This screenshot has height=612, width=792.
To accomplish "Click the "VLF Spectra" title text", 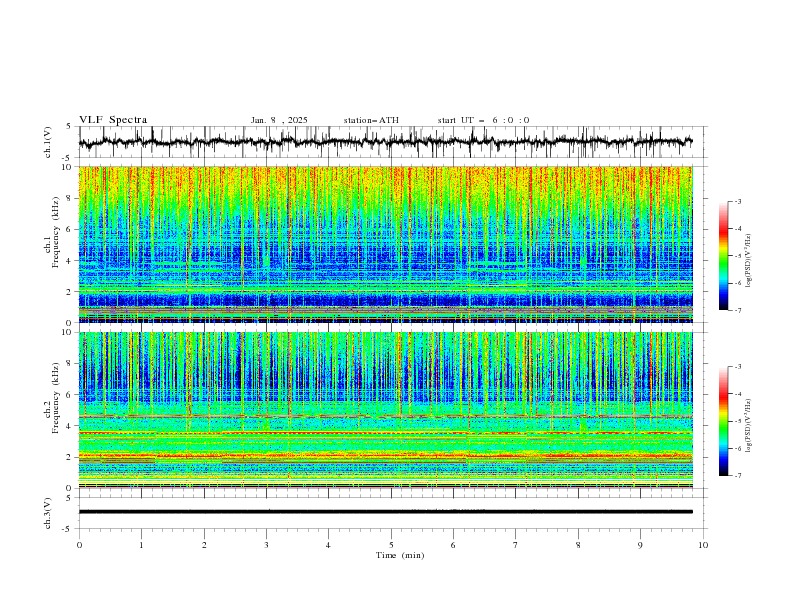I will (x=113, y=120).
